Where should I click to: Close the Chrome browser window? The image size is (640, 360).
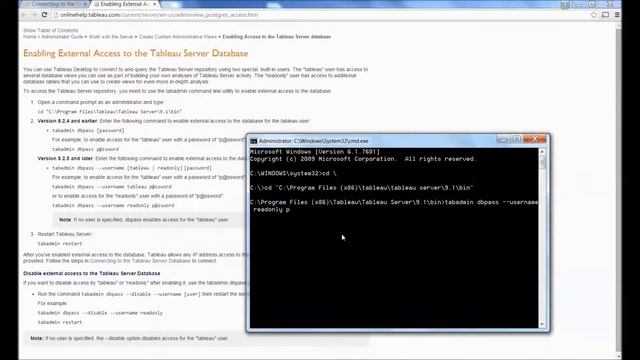point(610,4)
